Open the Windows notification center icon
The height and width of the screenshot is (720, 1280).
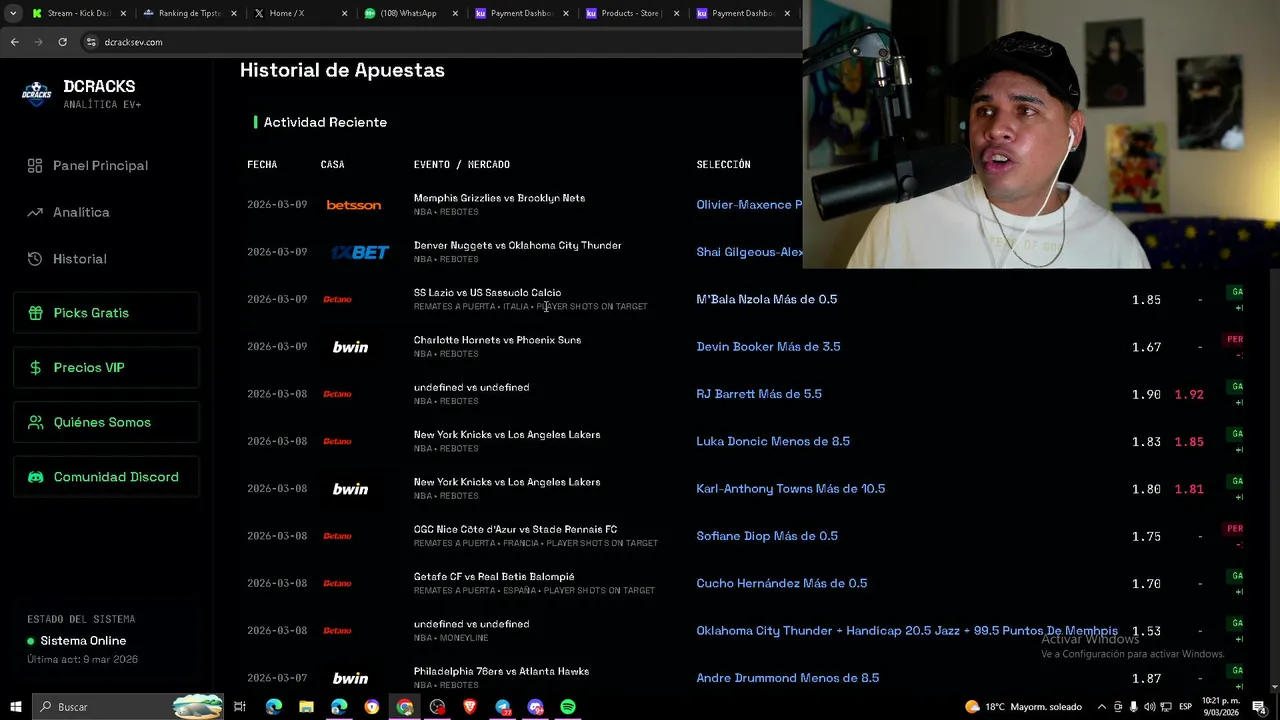[x=1259, y=707]
